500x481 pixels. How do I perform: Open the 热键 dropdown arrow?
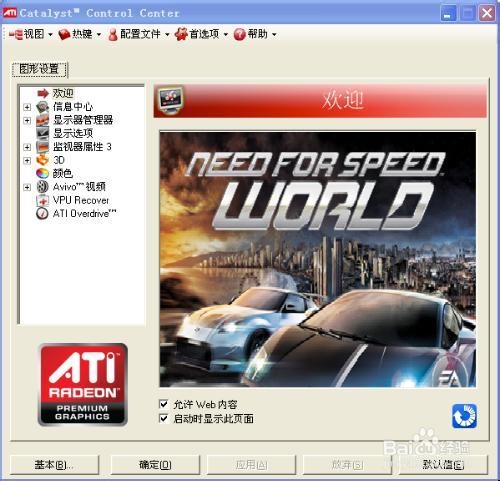pos(99,34)
